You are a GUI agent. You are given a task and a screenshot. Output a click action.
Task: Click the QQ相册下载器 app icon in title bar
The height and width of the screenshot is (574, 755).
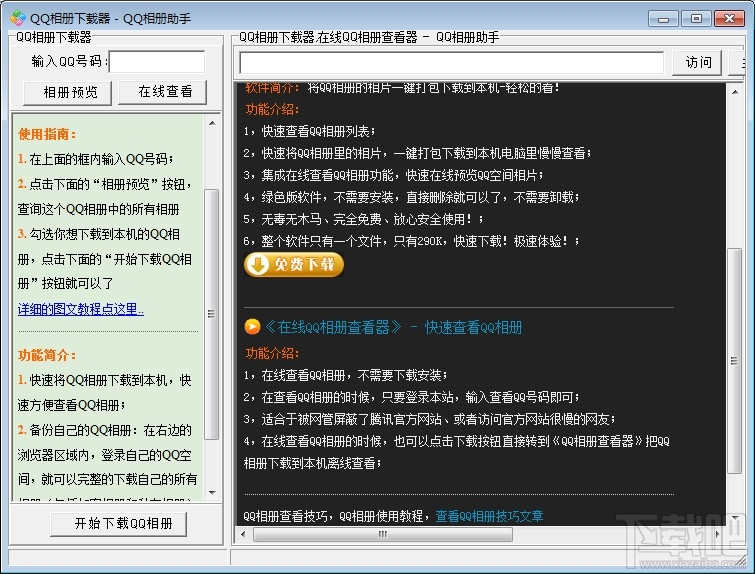(x=17, y=18)
